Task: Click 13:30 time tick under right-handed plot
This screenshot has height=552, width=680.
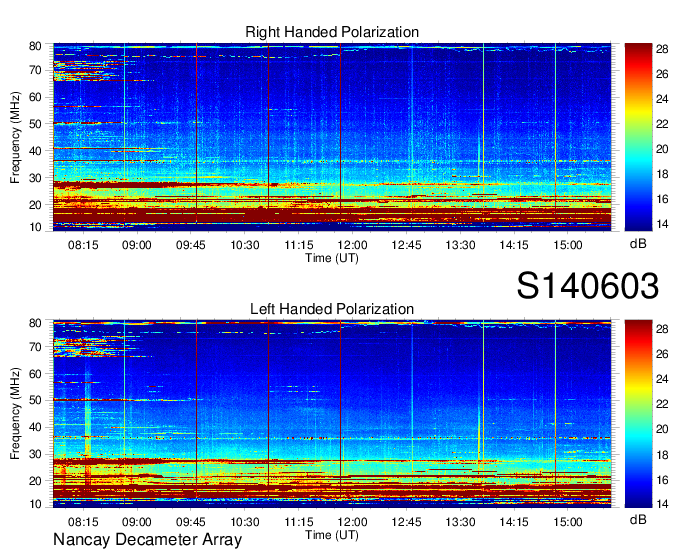Action: click(460, 245)
